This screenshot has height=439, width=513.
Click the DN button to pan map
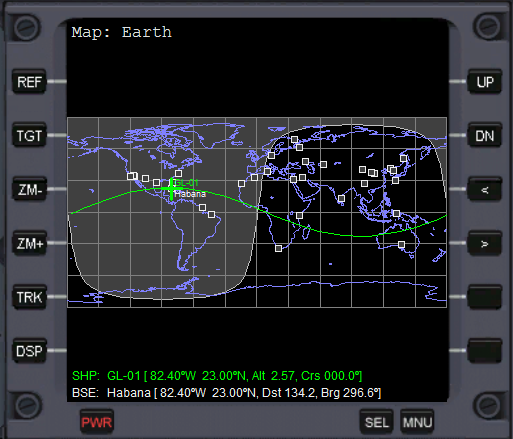coord(485,136)
